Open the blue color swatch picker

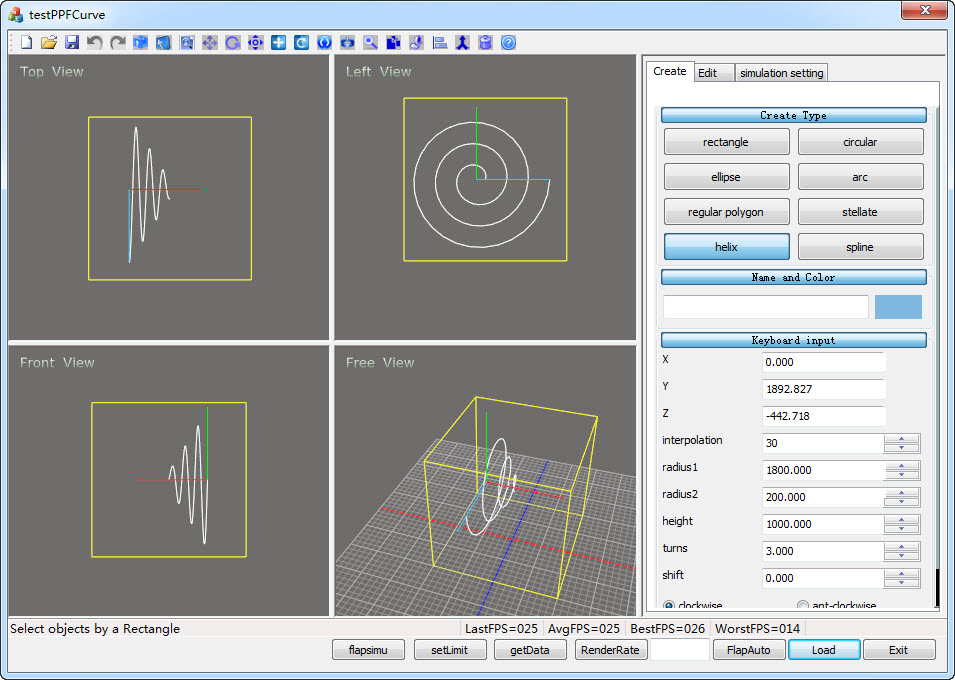click(x=898, y=307)
